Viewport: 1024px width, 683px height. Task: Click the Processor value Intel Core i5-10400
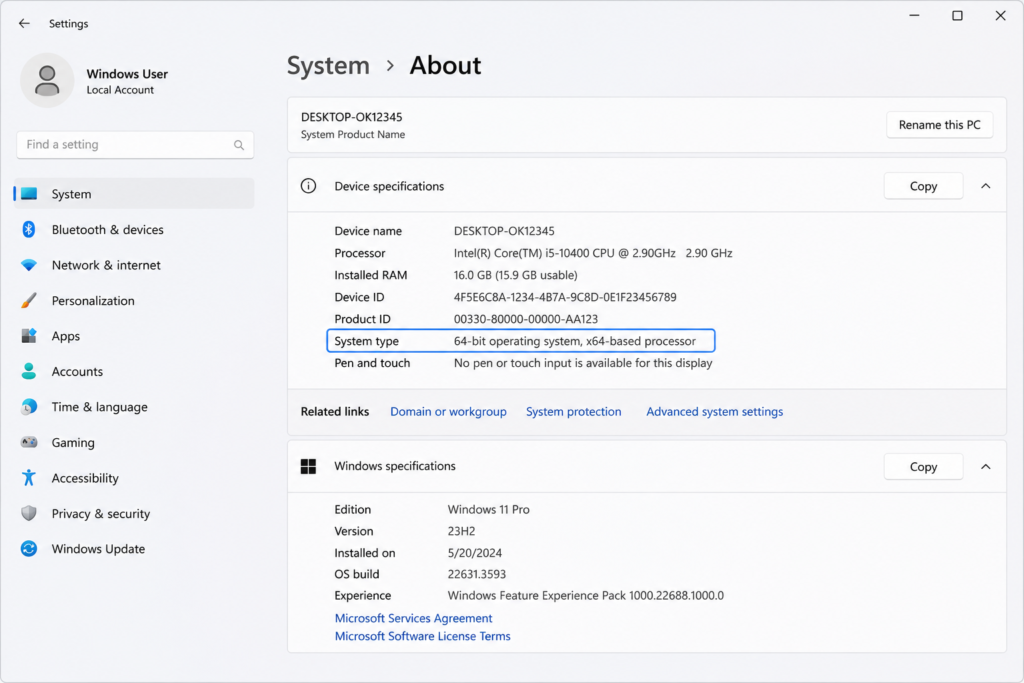tap(593, 253)
